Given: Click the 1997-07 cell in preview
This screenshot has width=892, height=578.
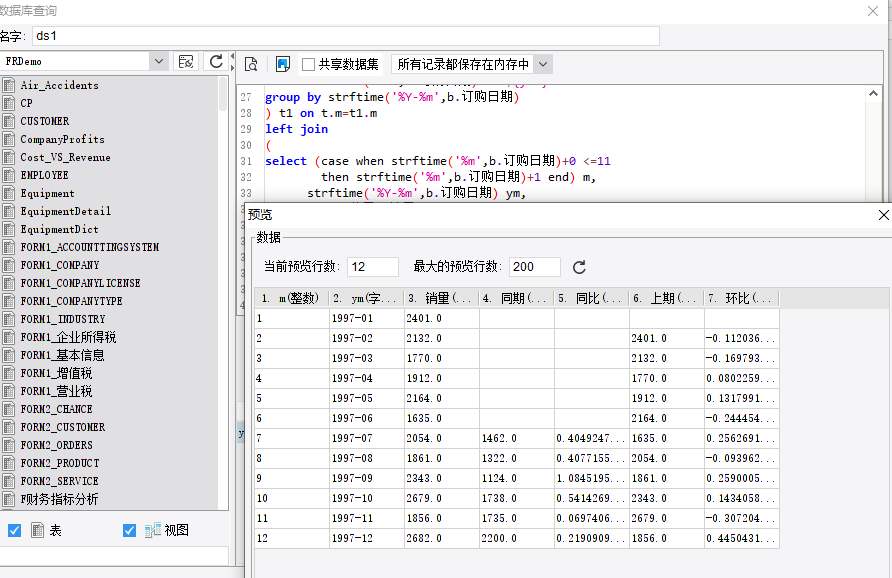Looking at the screenshot, I should pyautogui.click(x=366, y=439).
